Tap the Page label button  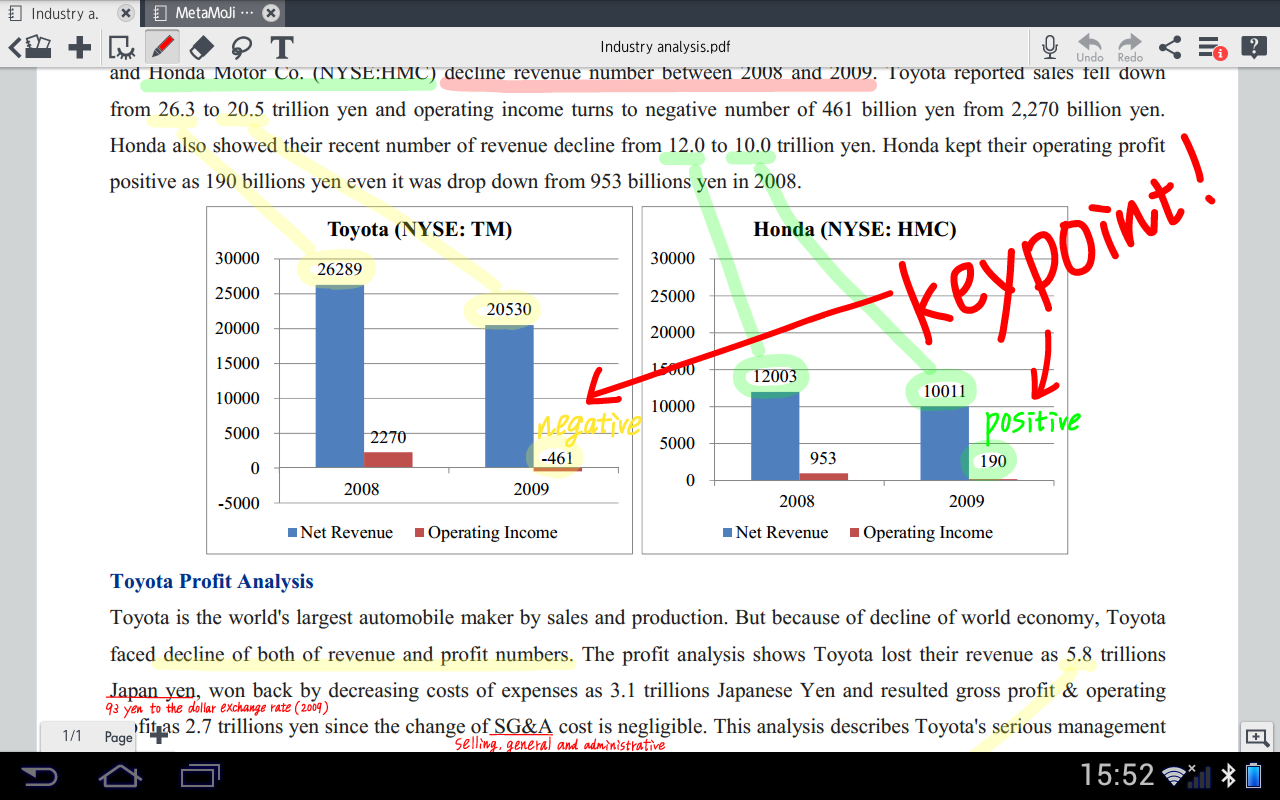coord(118,737)
